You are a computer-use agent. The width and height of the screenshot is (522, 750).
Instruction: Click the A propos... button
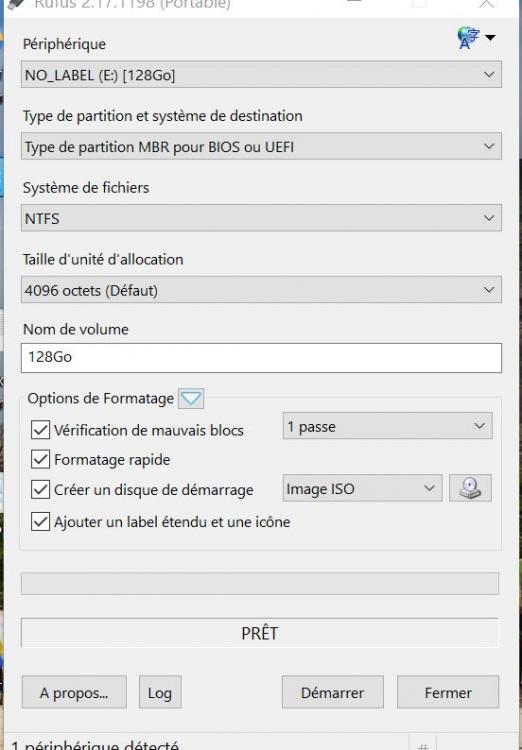pos(74,692)
